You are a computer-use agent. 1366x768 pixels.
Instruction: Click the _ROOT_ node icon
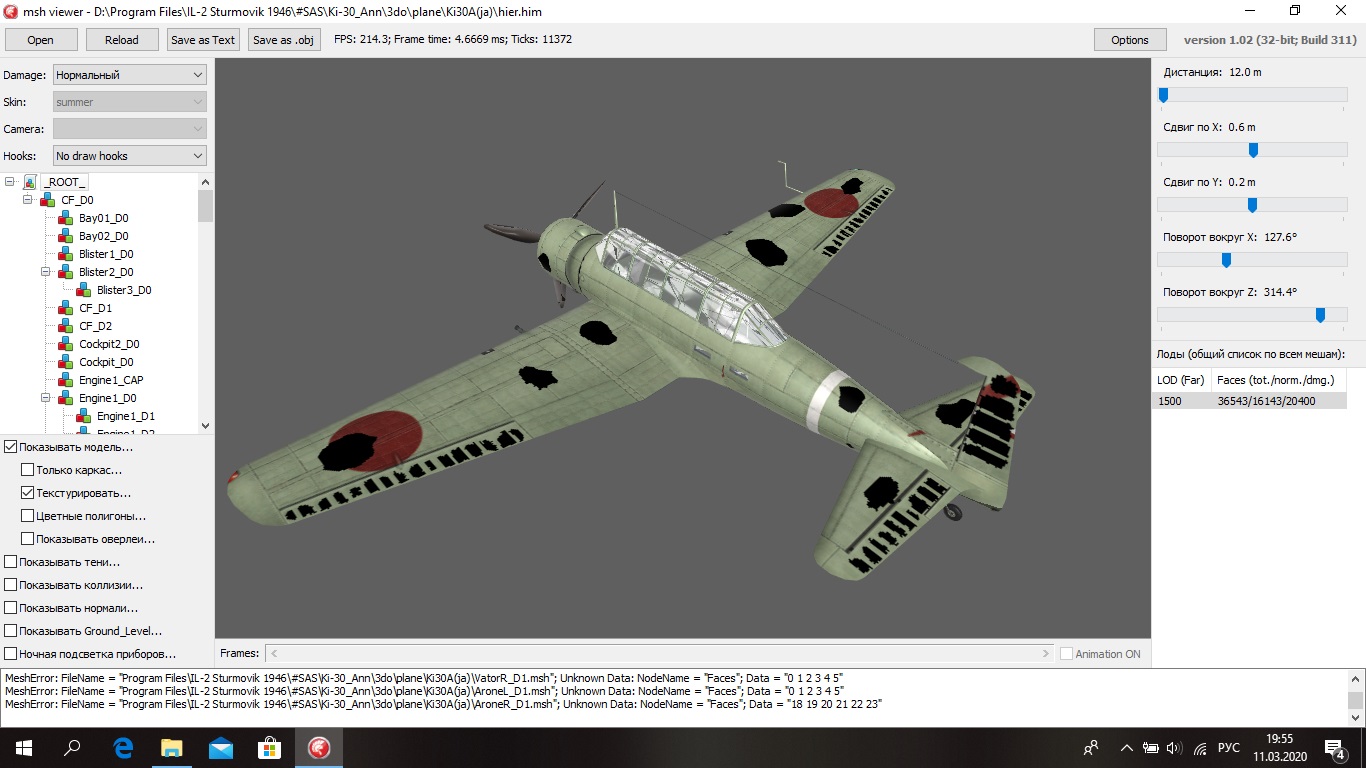[x=30, y=182]
